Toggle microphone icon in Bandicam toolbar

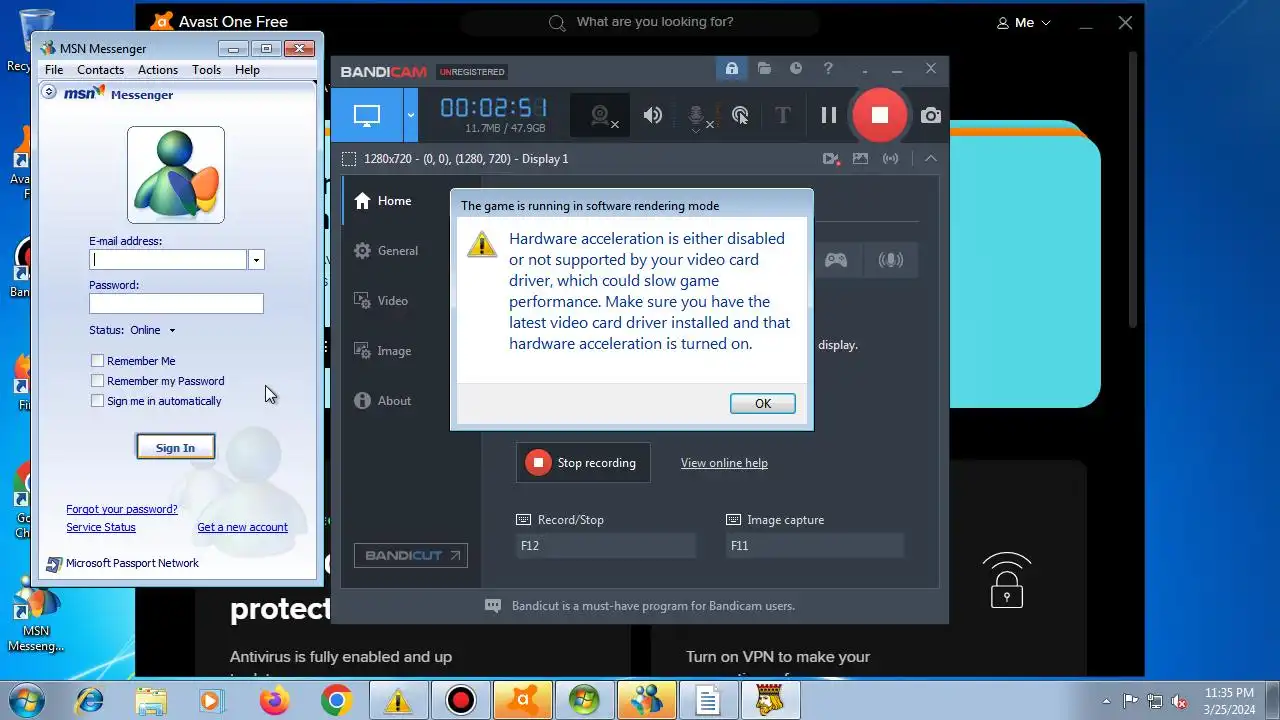[x=697, y=116]
